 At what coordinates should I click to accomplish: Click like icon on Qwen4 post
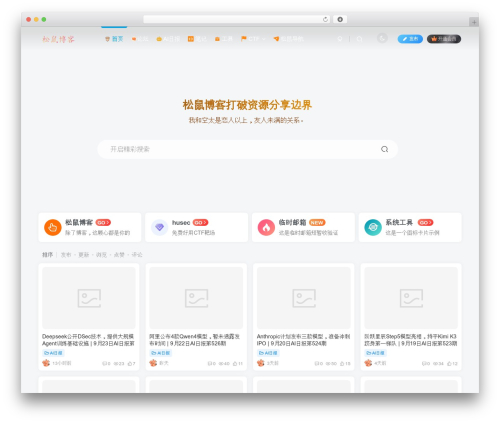coord(235,363)
